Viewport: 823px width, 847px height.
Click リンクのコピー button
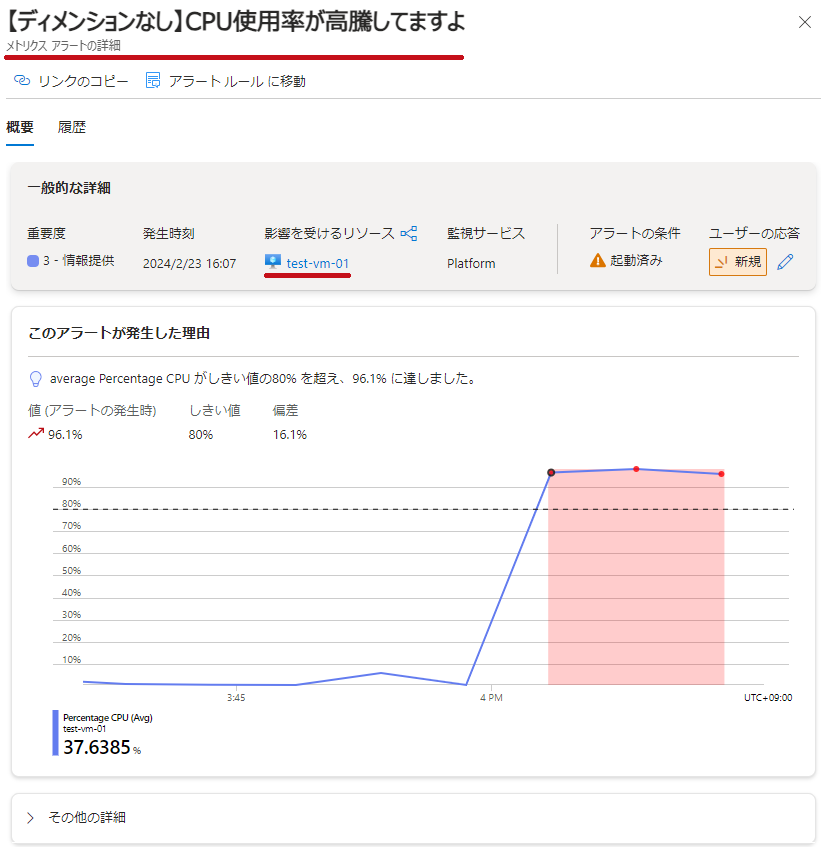coord(71,81)
